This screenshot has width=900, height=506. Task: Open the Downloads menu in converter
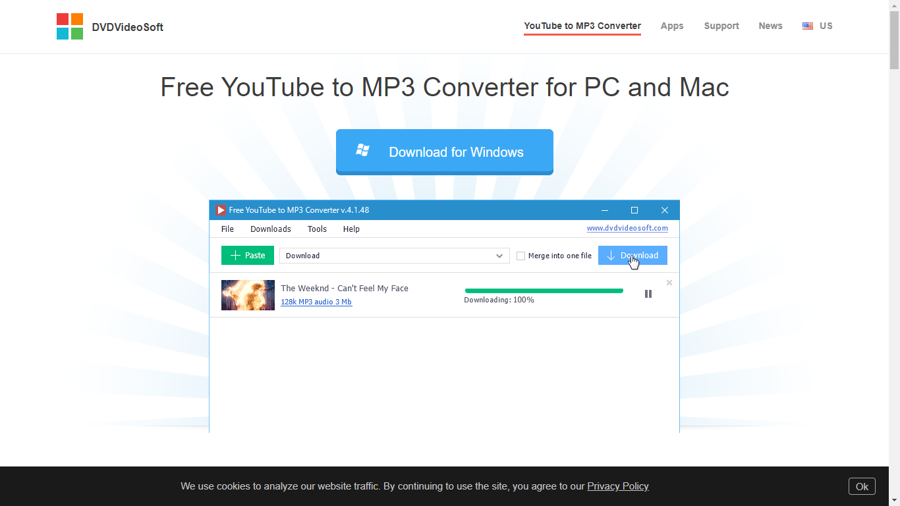pyautogui.click(x=270, y=229)
